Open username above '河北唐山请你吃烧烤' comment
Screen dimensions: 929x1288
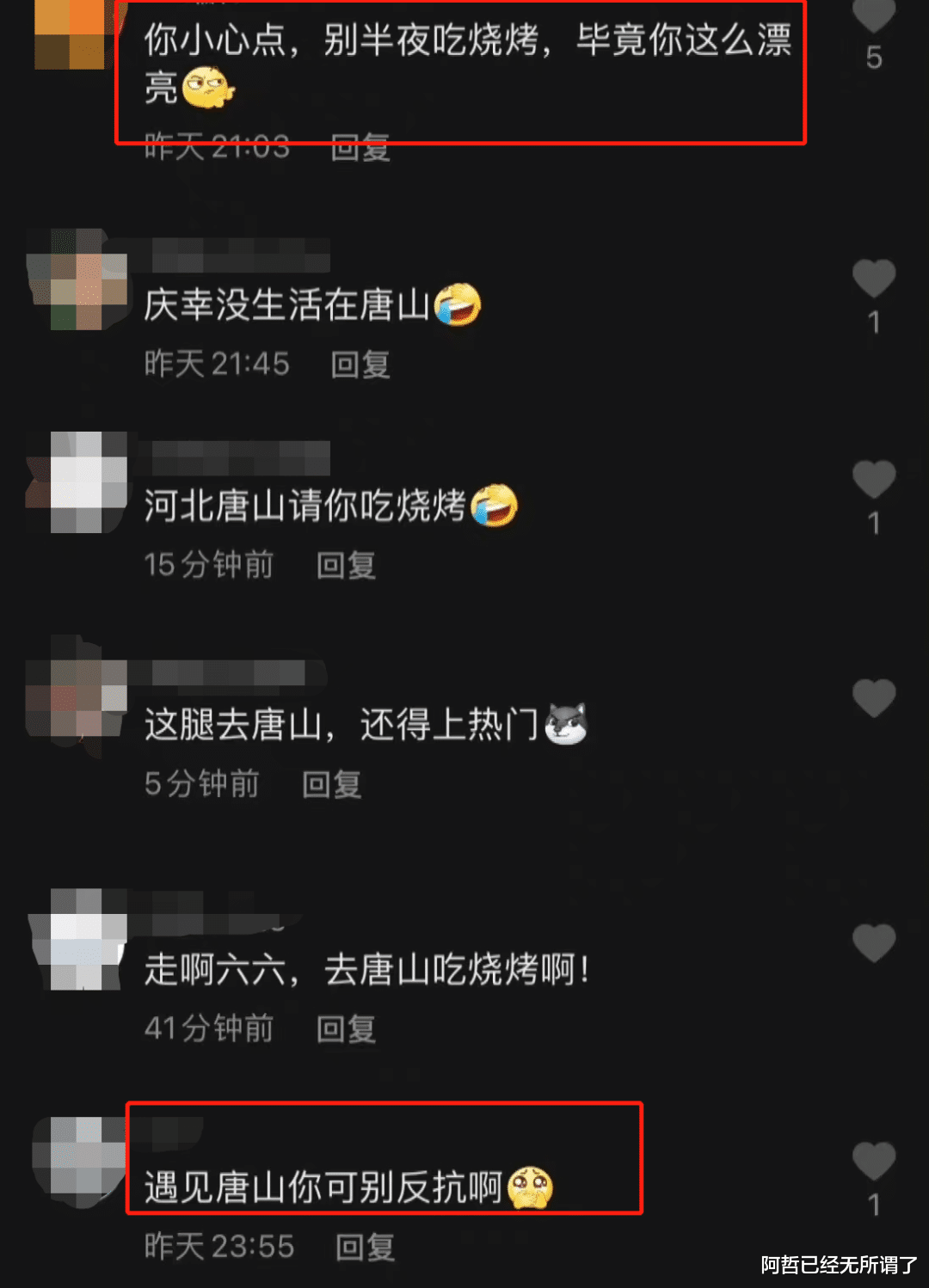click(x=241, y=457)
